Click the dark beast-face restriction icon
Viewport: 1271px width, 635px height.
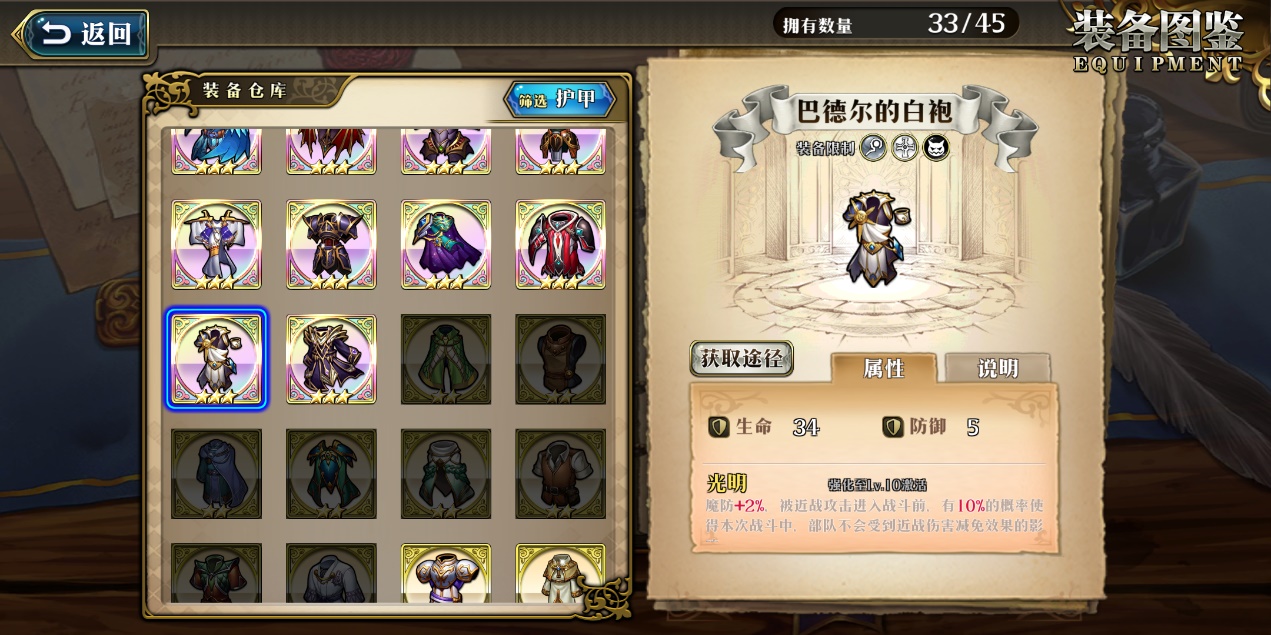[x=936, y=148]
